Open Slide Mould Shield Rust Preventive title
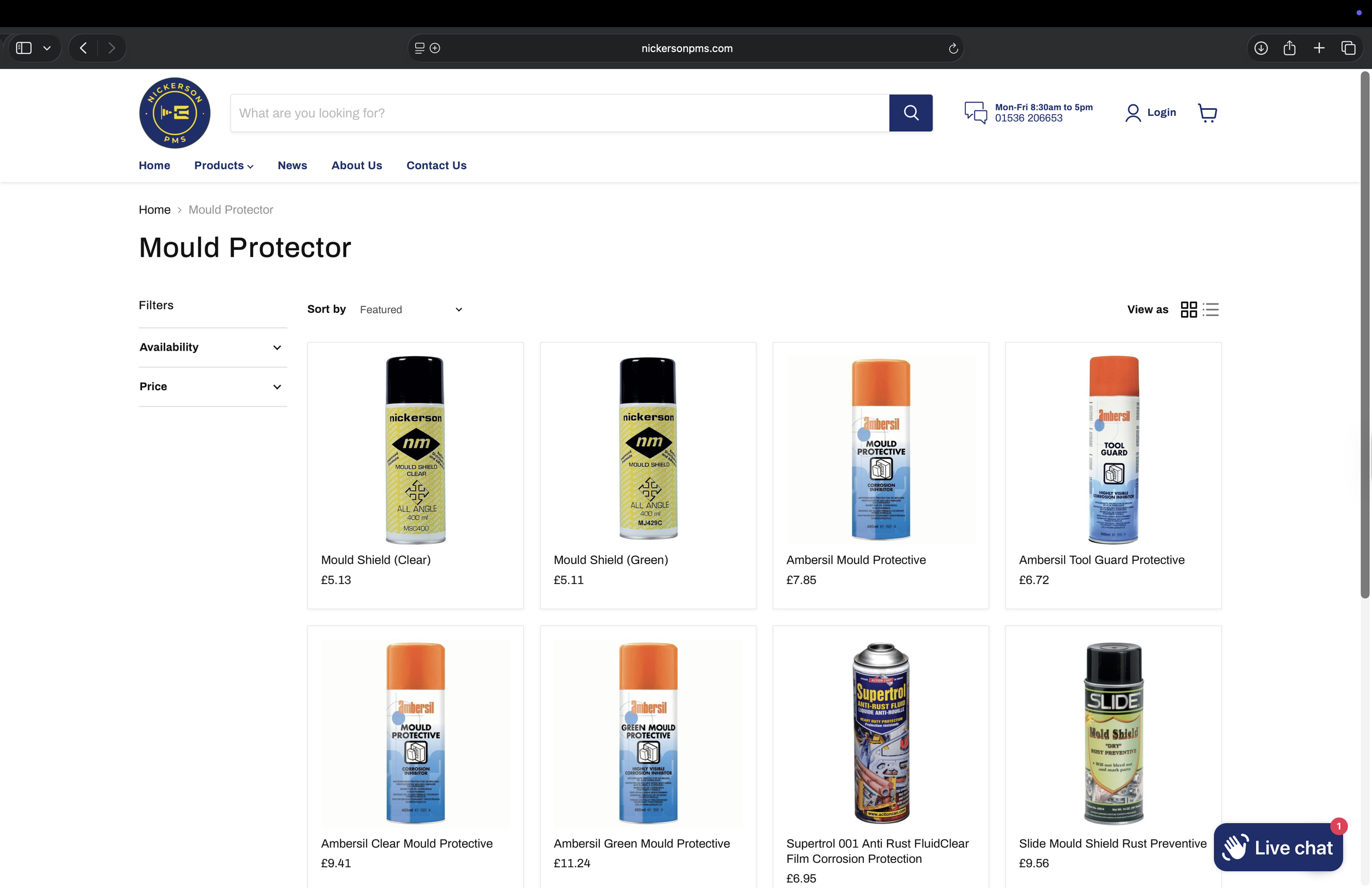The width and height of the screenshot is (1372, 888). point(1112,844)
